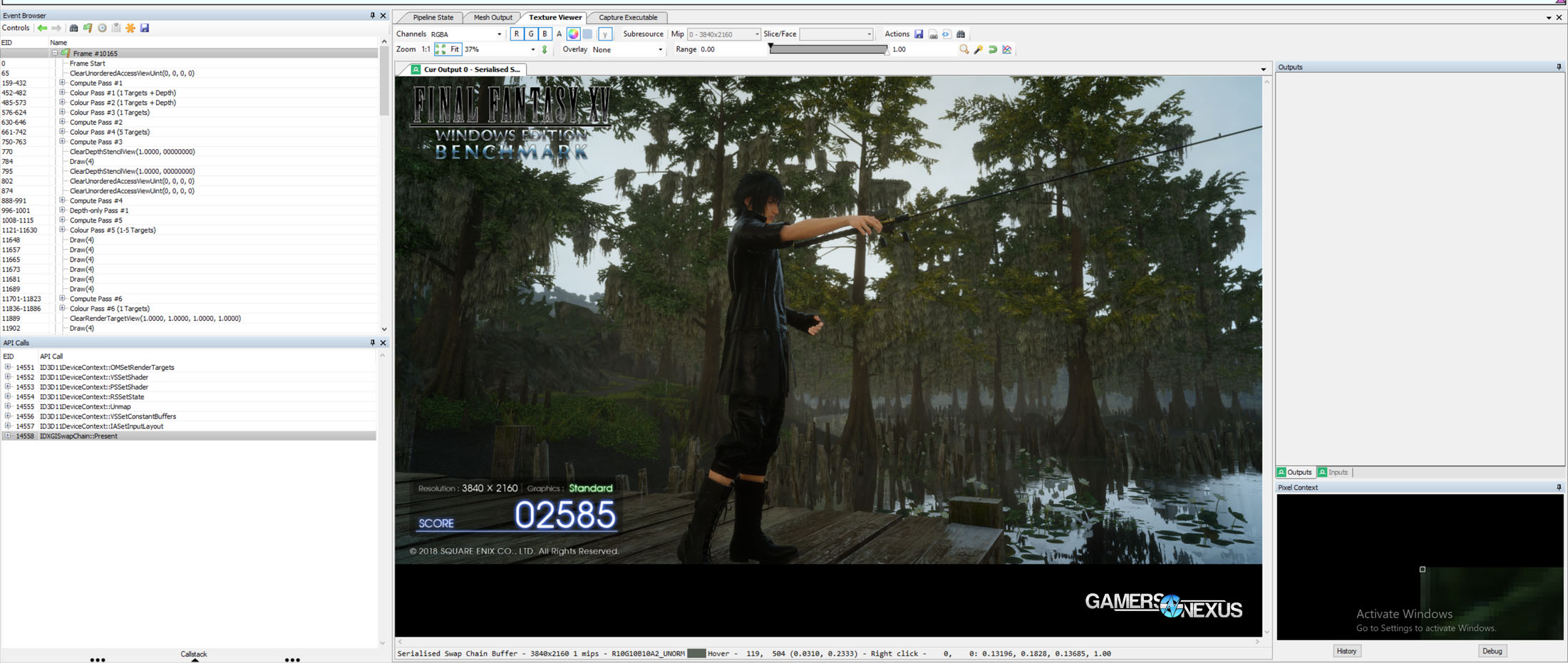Go to next drawcall with grey right arrow
Image resolution: width=1568 pixels, height=663 pixels.
(x=56, y=28)
